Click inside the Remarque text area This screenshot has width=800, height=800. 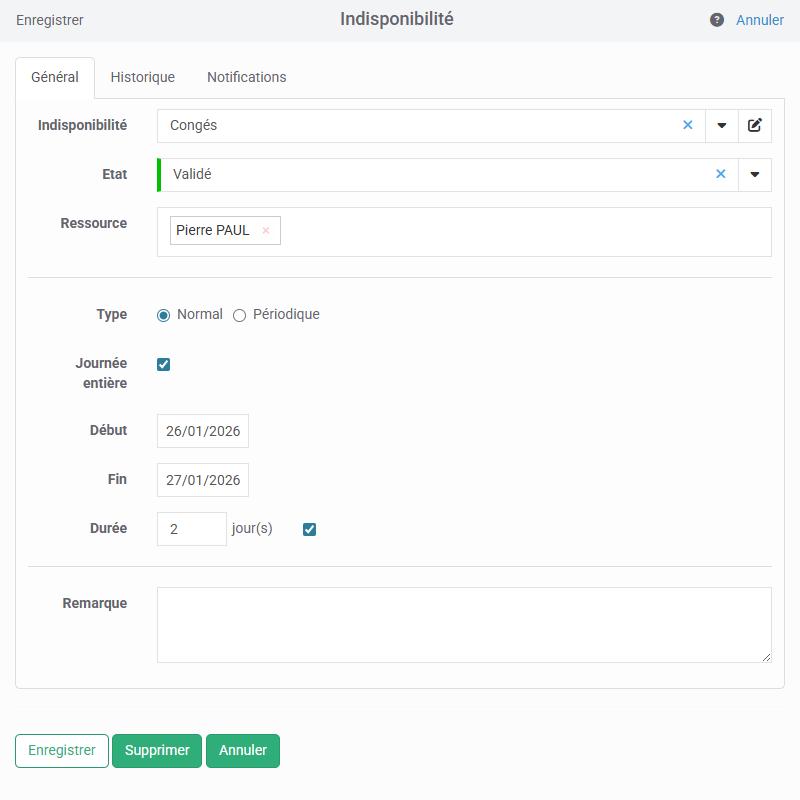click(x=464, y=624)
